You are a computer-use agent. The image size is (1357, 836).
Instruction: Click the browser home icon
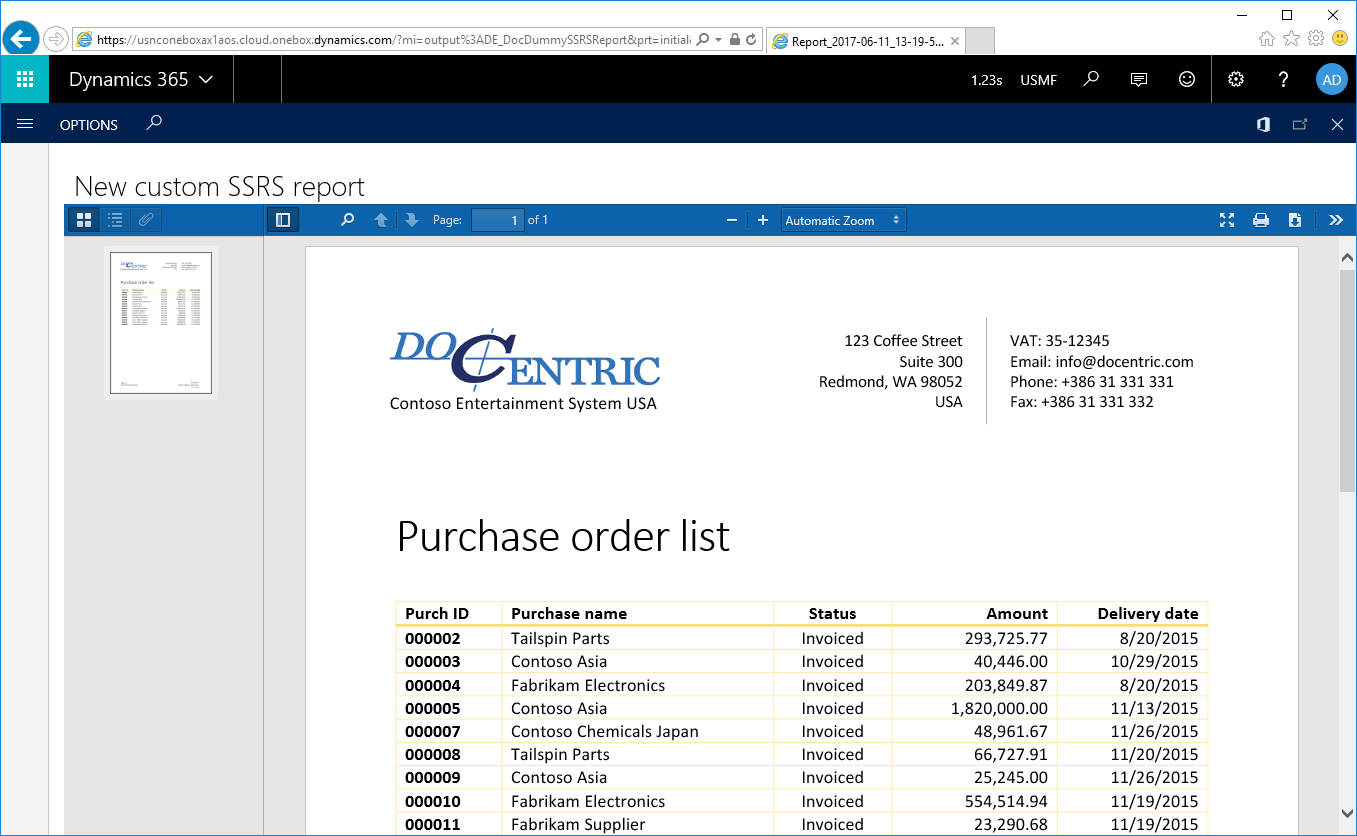click(x=1267, y=38)
